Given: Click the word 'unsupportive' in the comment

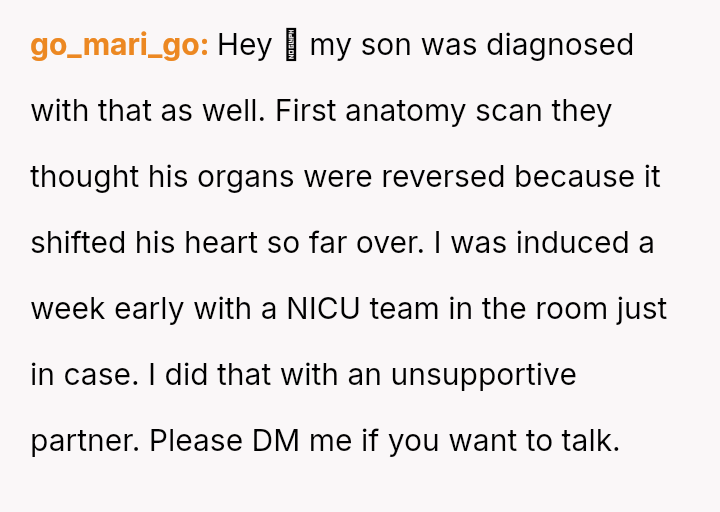Looking at the screenshot, I should pyautogui.click(x=483, y=375).
